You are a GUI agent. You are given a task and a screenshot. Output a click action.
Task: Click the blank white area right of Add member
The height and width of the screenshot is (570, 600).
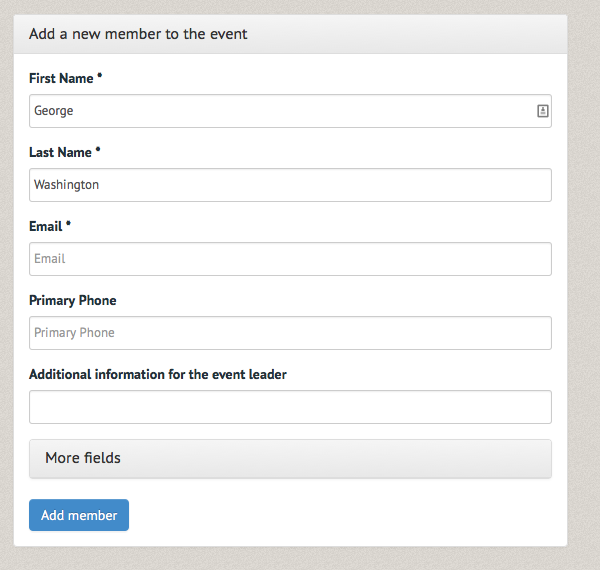[344, 515]
